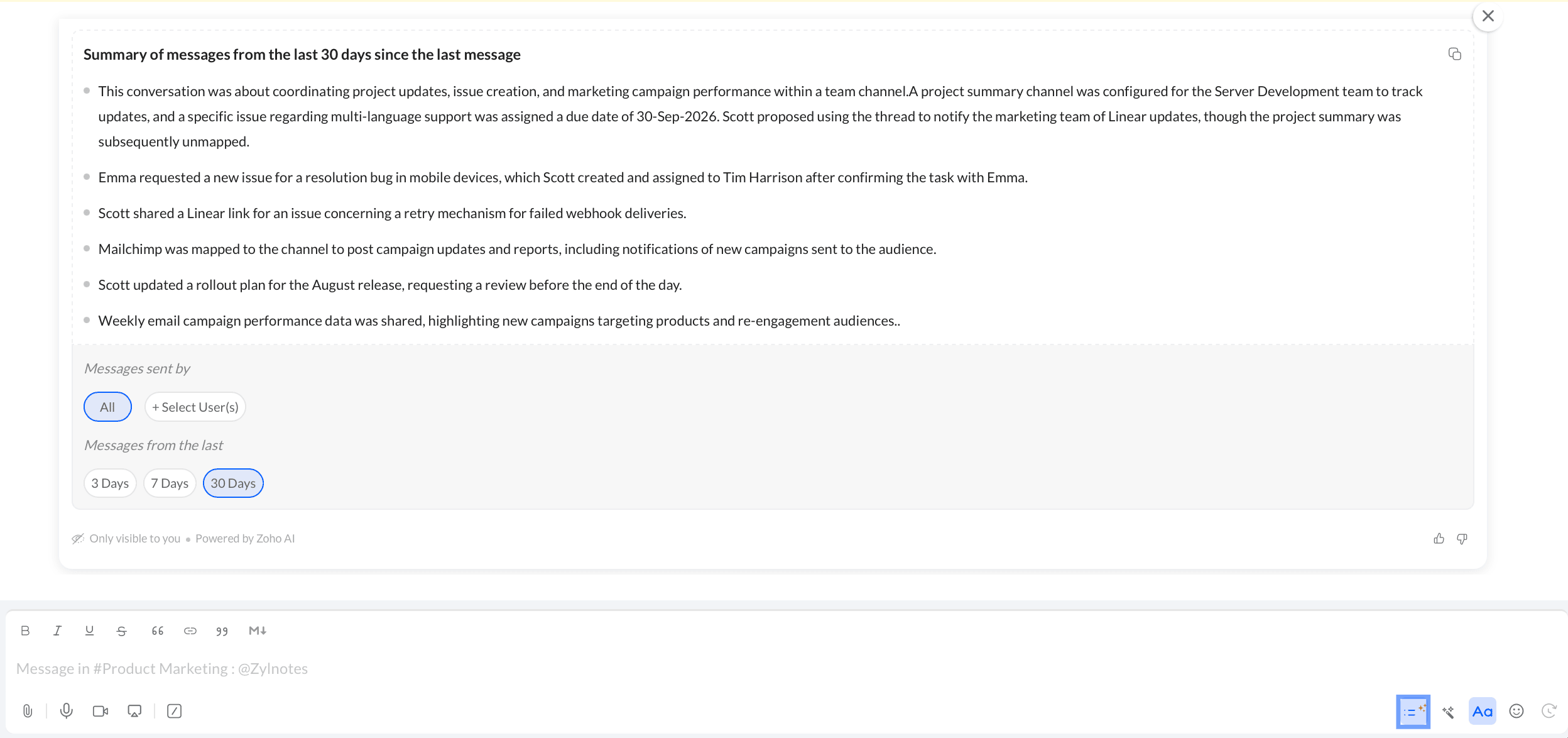Toggle the Aa text formatting bar
The width and height of the screenshot is (1568, 738).
(1483, 712)
